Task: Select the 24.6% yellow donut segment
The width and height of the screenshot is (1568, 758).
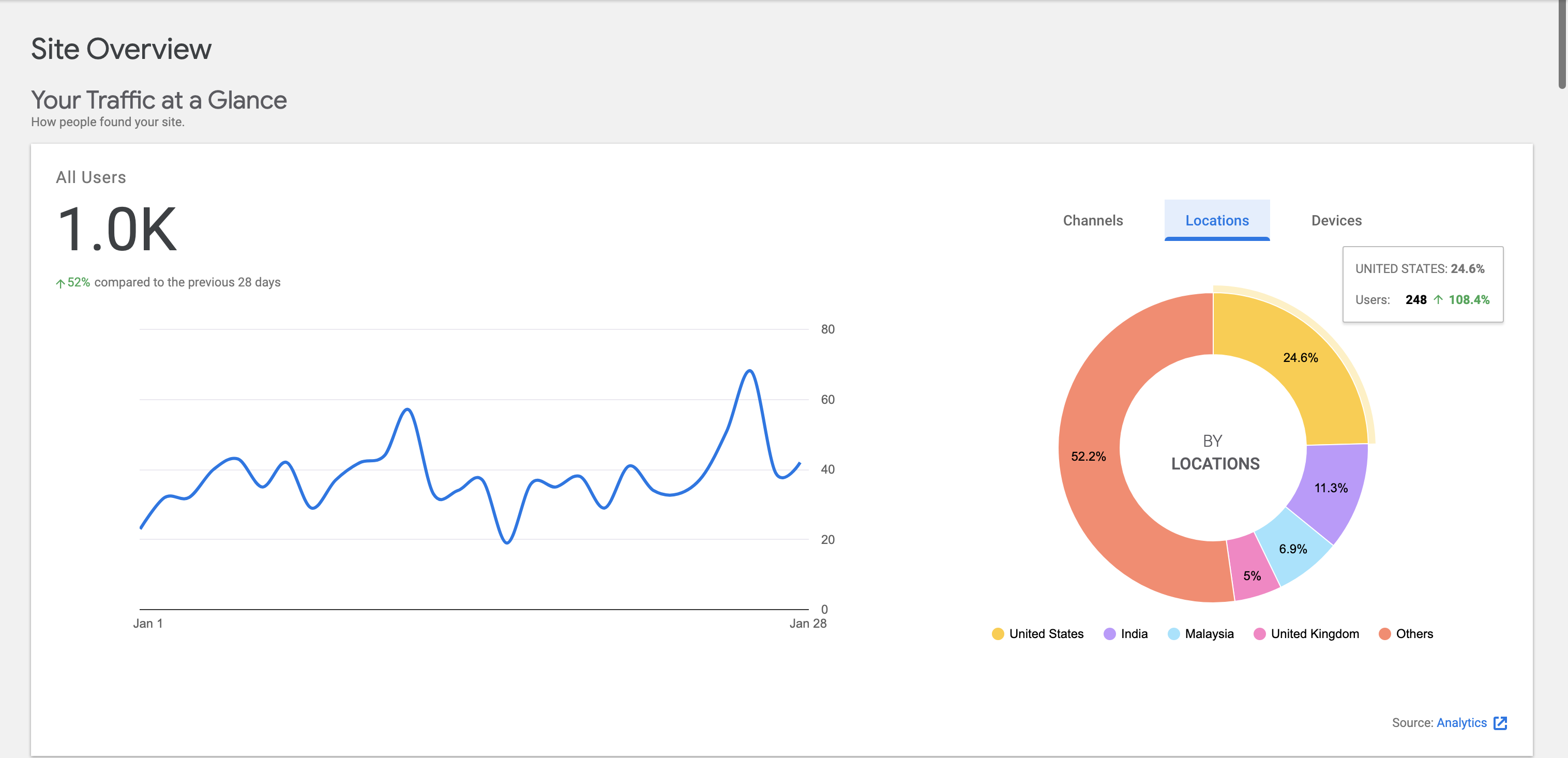Action: [1300, 358]
